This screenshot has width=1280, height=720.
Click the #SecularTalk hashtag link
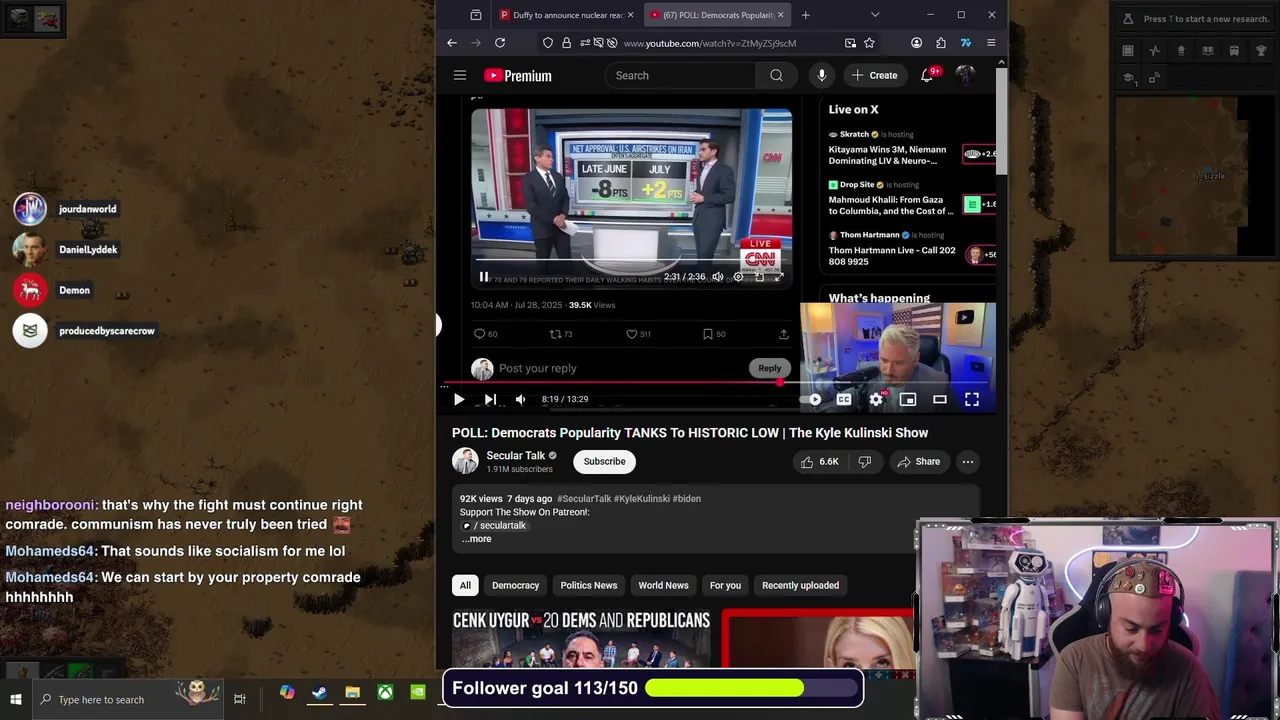(x=584, y=499)
